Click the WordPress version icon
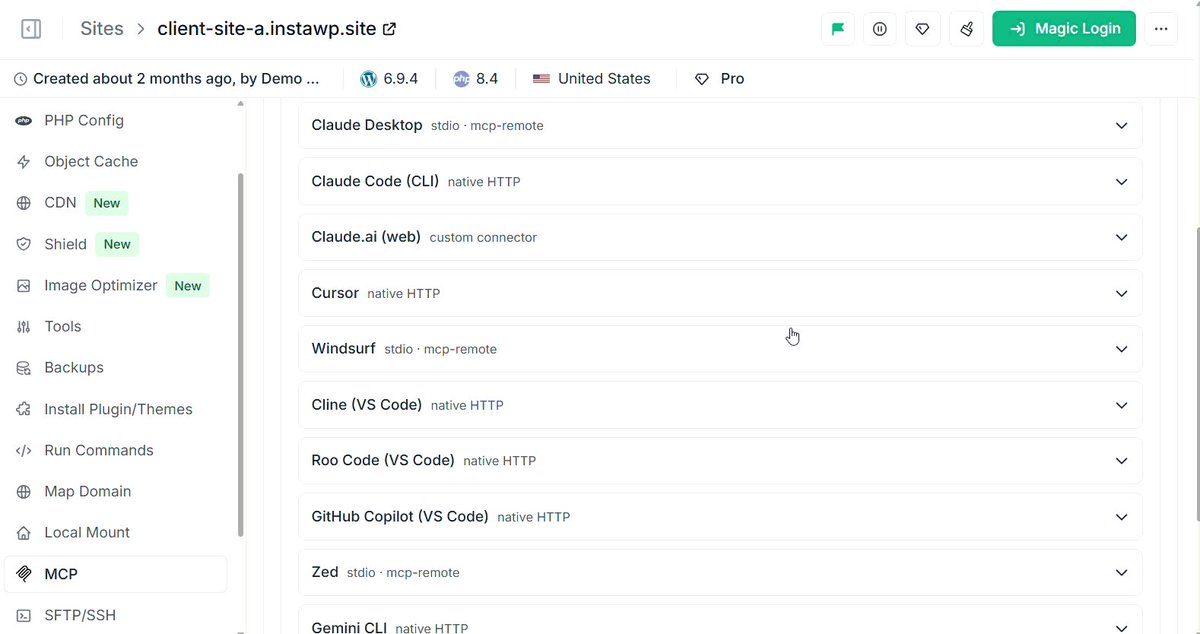This screenshot has height=634, width=1200. point(368,78)
